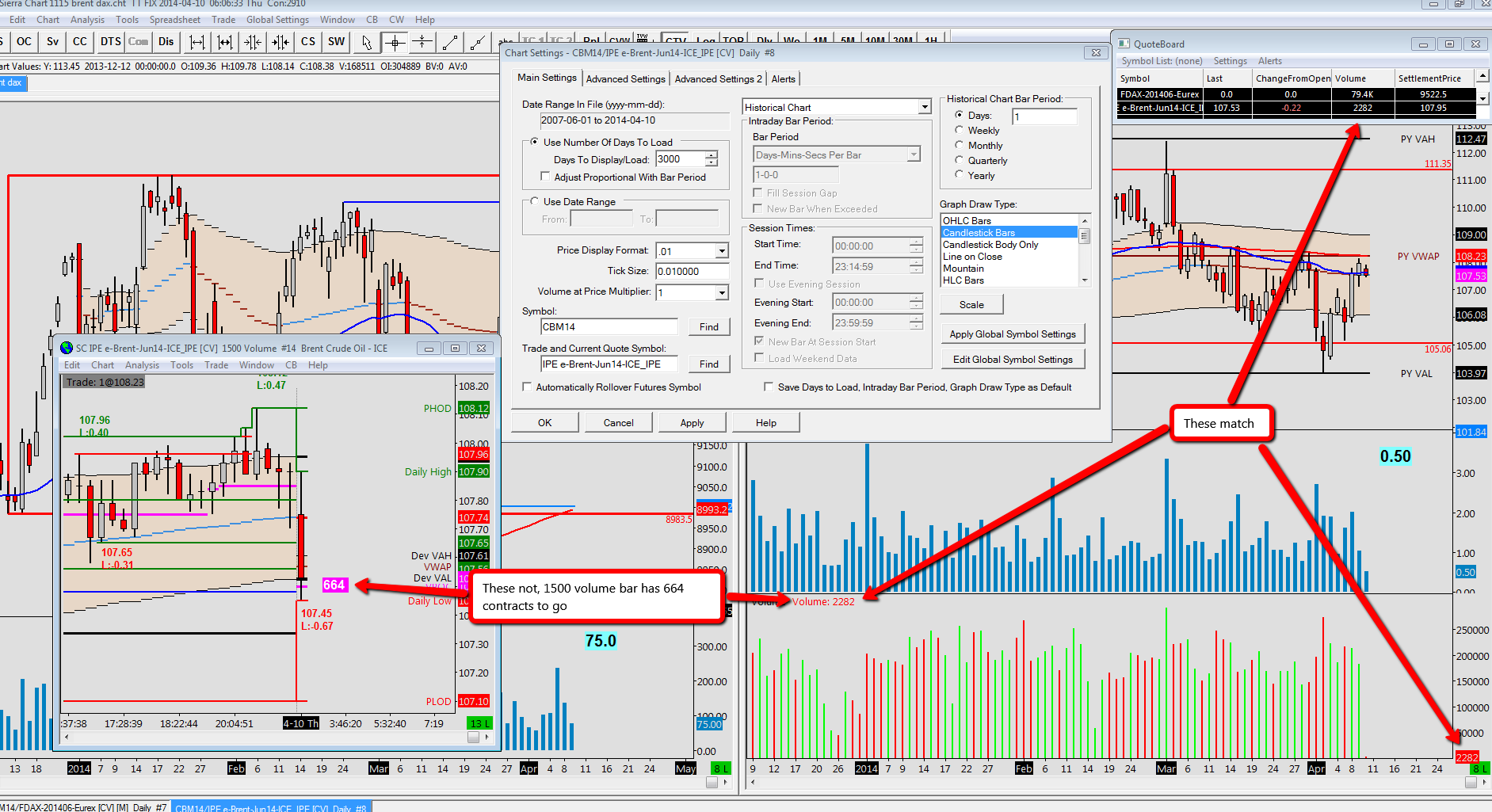Open the Historical Chart dropdown

coord(924,107)
